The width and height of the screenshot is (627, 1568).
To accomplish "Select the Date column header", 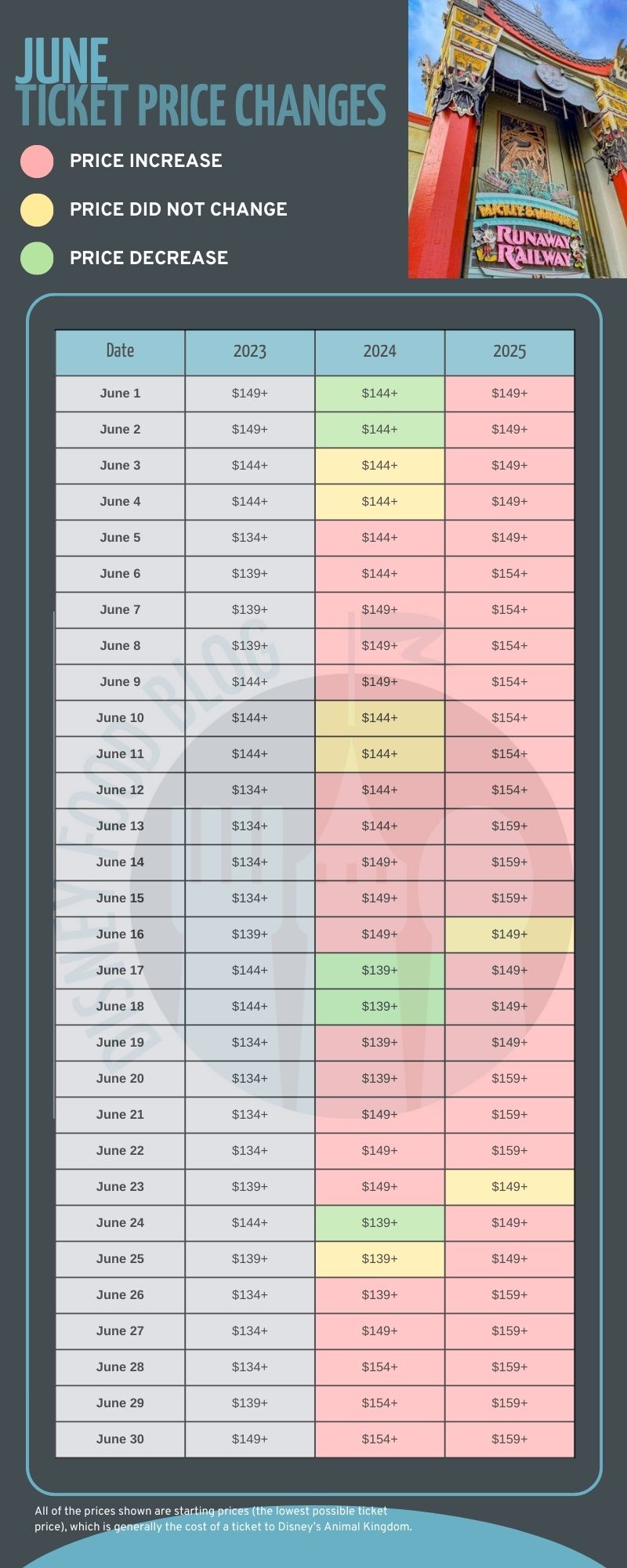I will click(120, 352).
